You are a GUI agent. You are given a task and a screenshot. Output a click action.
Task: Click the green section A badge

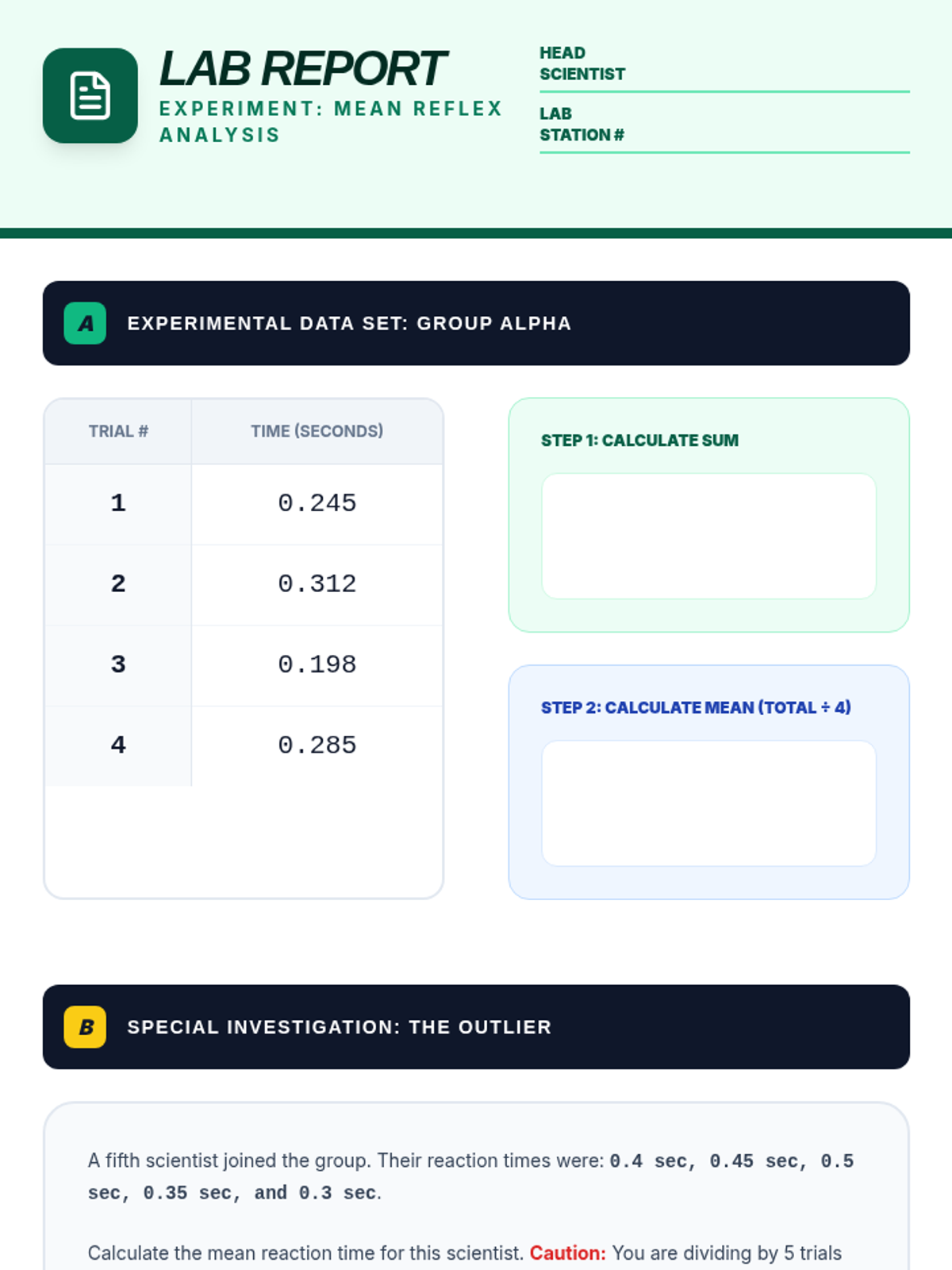point(85,323)
